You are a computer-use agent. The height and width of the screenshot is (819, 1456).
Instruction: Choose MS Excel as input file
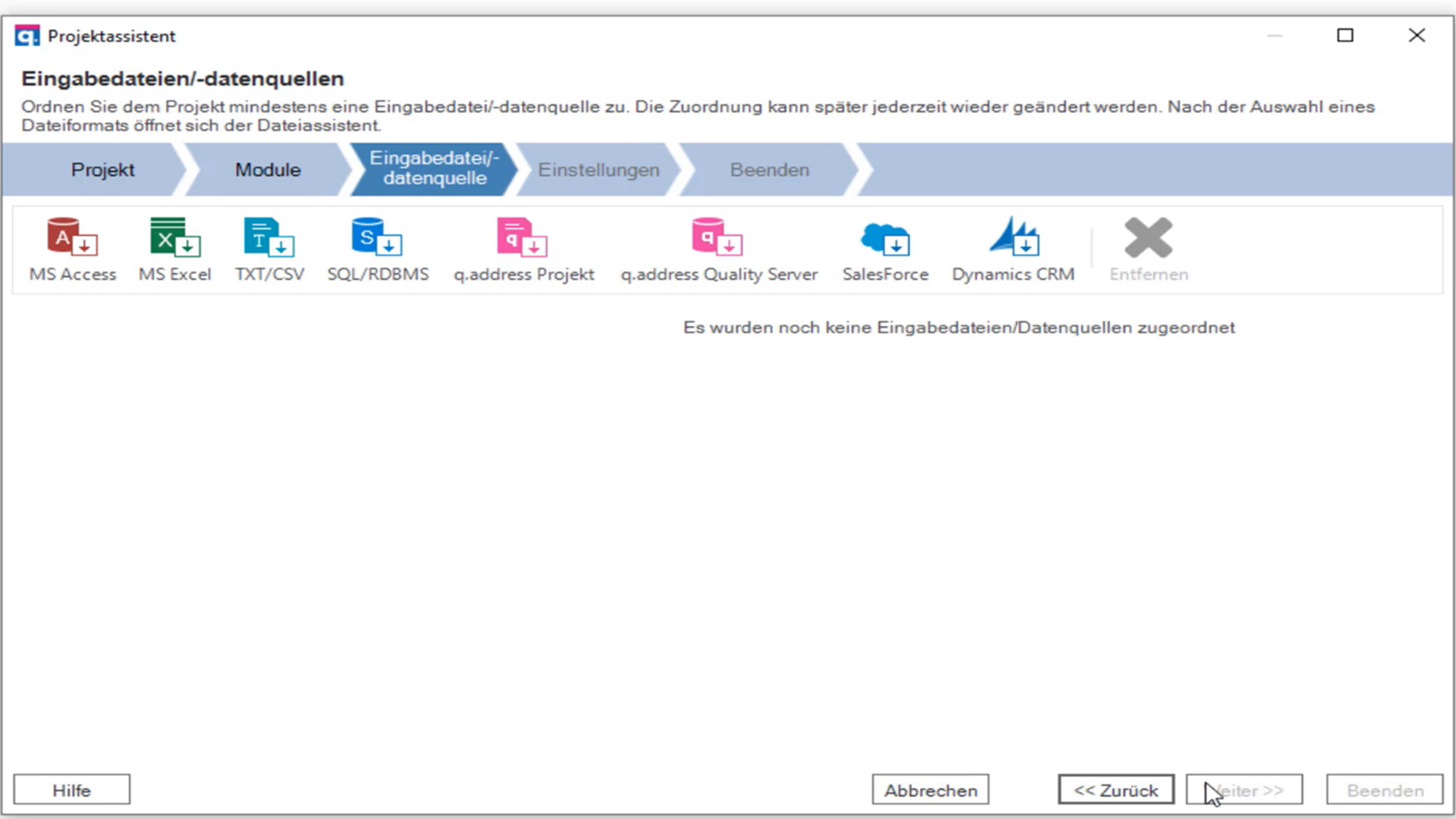coord(174,249)
